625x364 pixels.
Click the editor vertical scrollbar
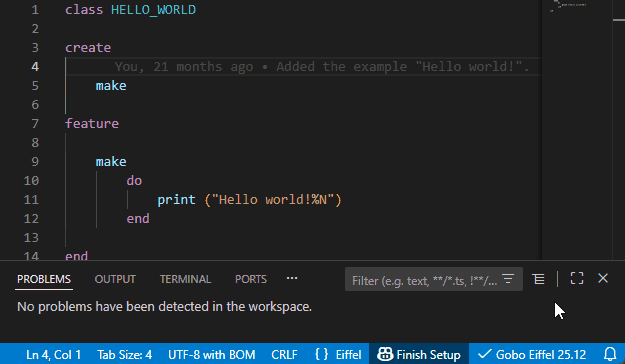pyautogui.click(x=618, y=130)
